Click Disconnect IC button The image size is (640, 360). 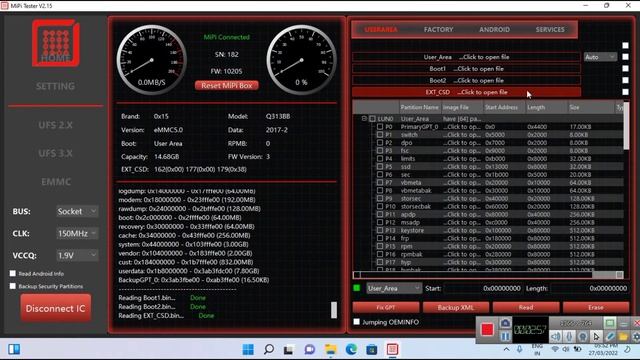[56, 309]
